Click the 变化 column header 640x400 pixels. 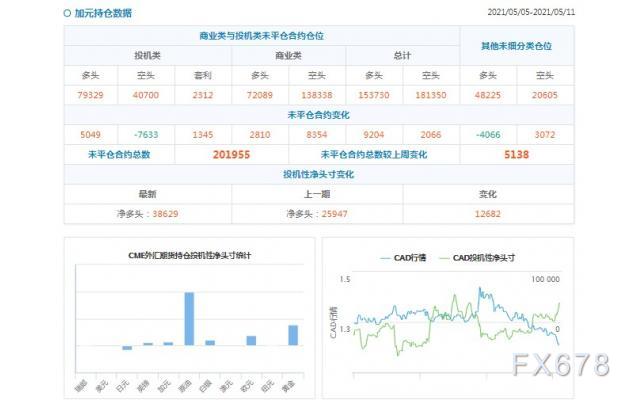pyautogui.click(x=488, y=194)
